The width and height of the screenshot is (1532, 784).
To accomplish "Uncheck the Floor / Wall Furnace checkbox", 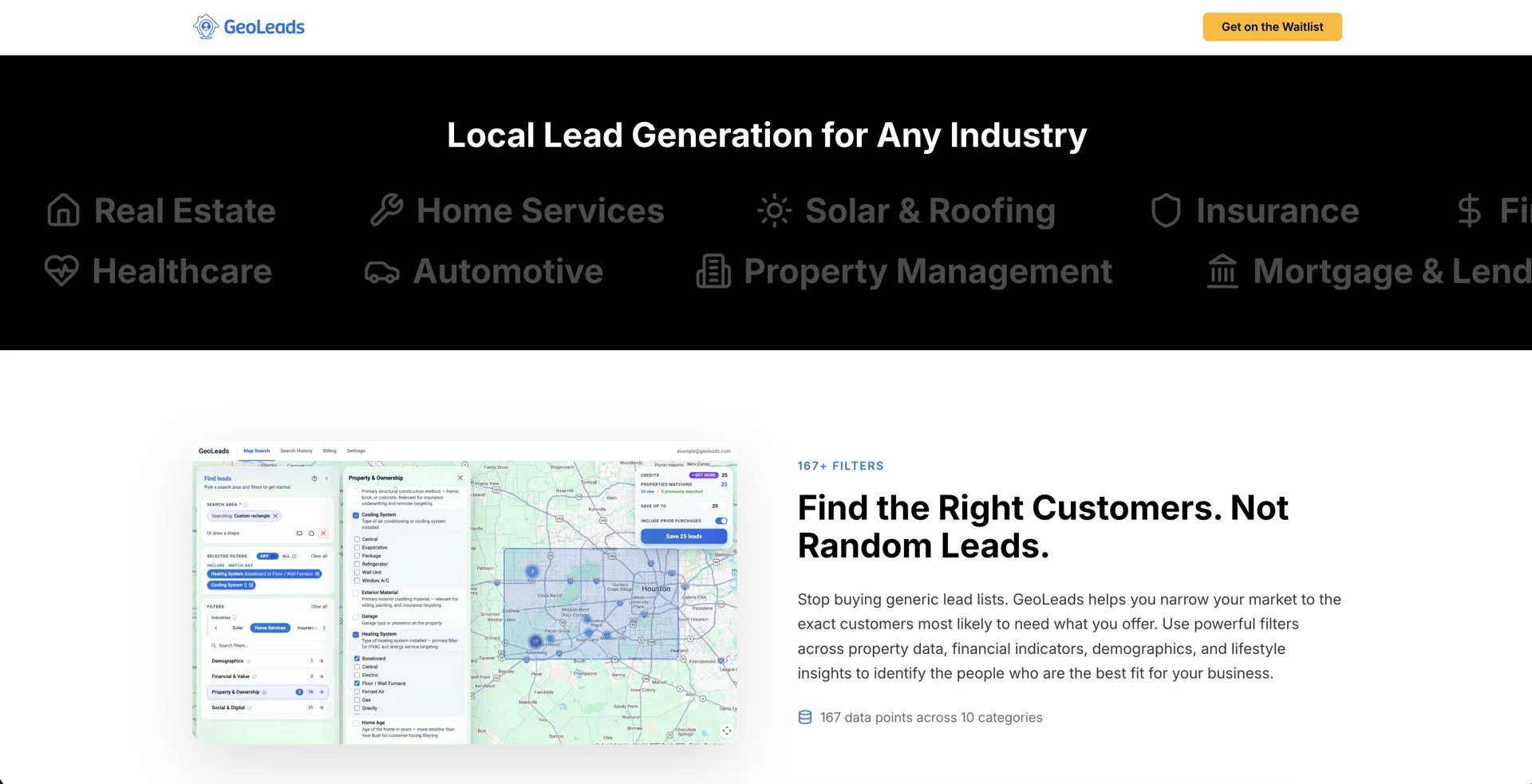I will pos(357,684).
